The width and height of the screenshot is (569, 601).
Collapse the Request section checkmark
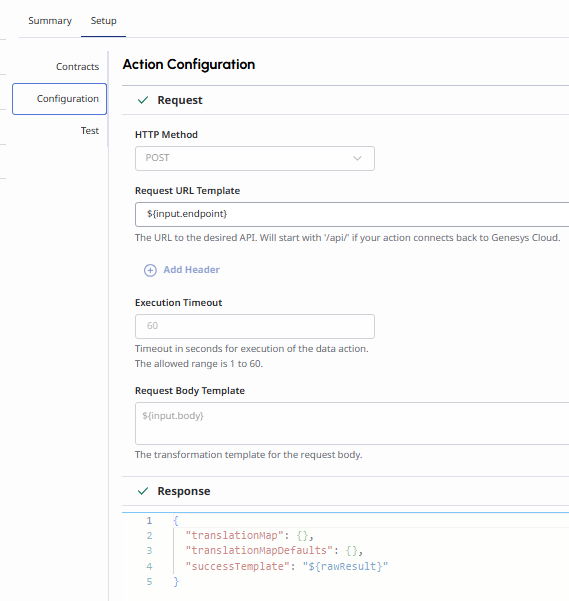tap(143, 100)
